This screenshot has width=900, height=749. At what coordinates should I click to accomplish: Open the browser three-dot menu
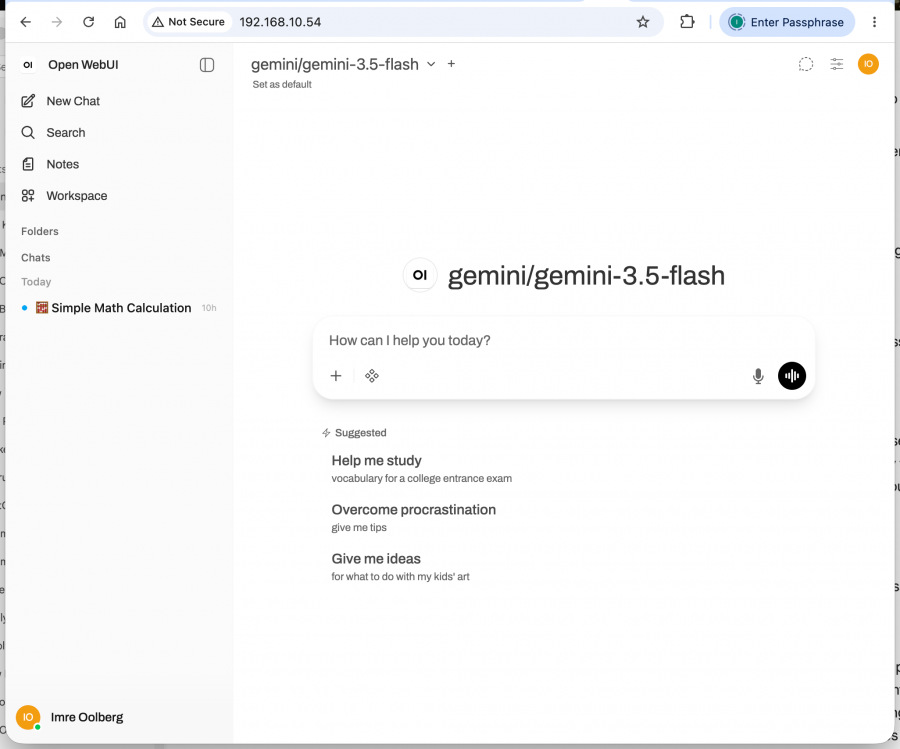874,22
